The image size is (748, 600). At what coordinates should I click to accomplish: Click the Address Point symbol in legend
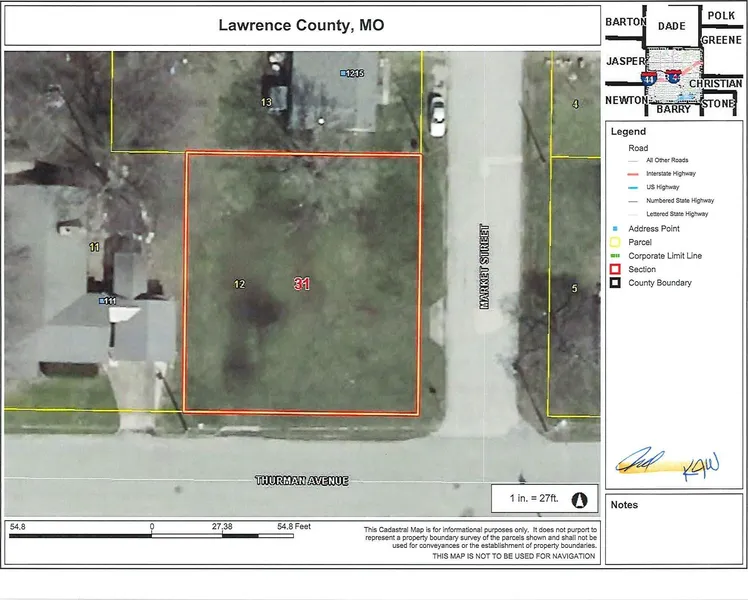(x=617, y=228)
